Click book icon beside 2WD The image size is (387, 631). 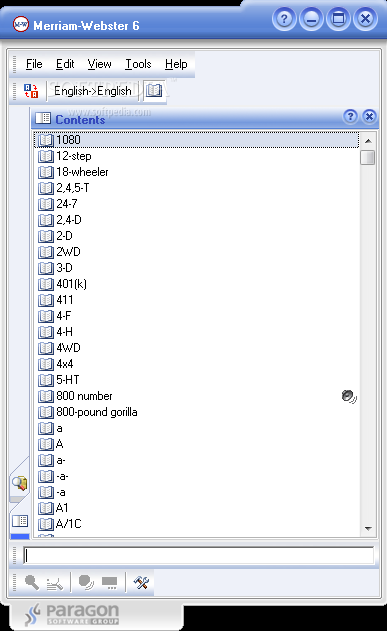(46, 252)
